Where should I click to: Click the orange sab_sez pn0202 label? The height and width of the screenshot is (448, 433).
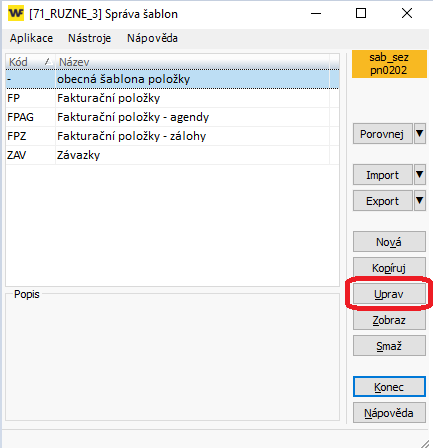click(x=389, y=64)
